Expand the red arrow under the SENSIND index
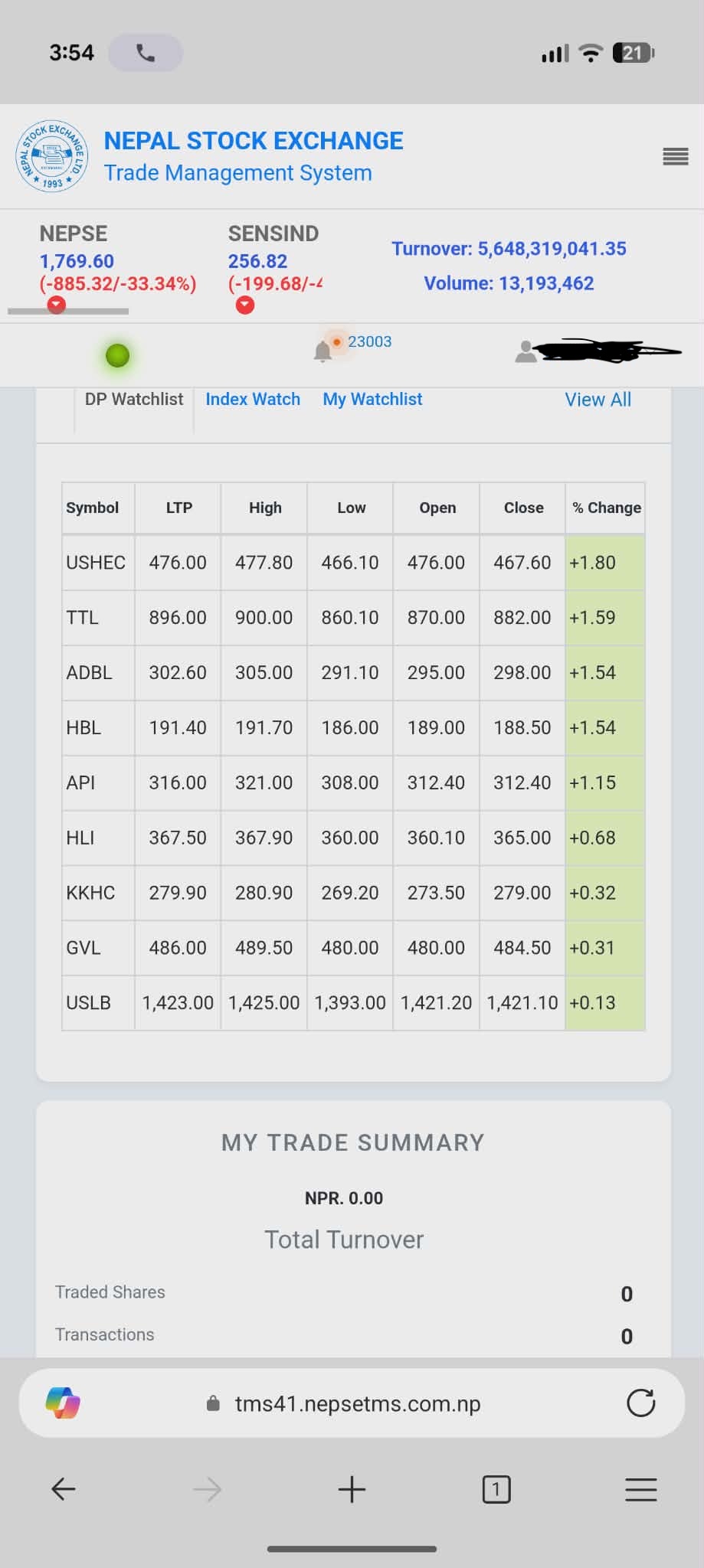This screenshot has height=1568, width=704. point(244,305)
